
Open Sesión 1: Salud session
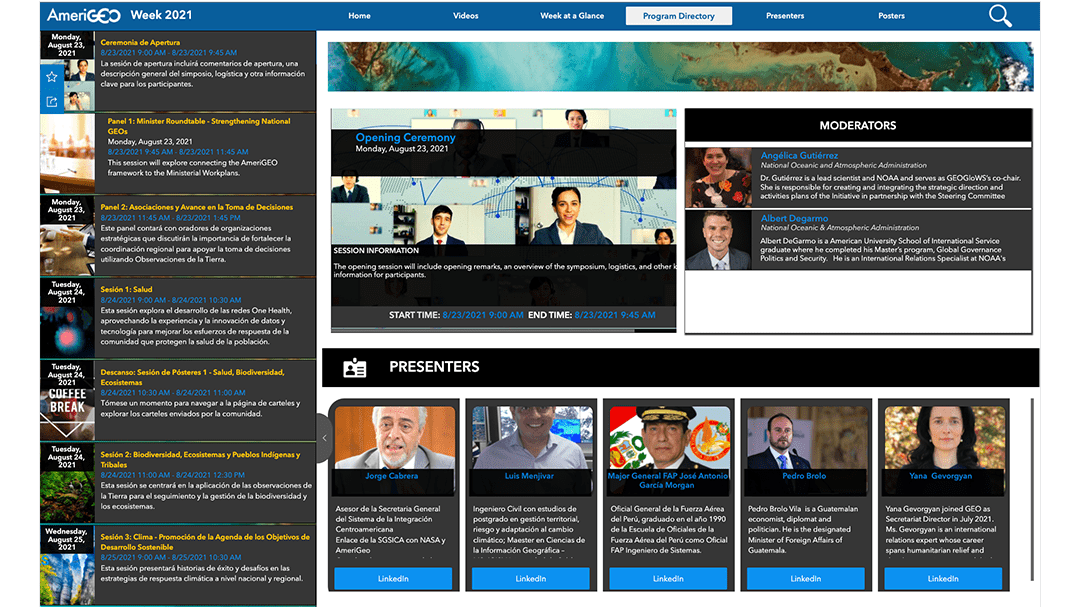tap(178, 318)
